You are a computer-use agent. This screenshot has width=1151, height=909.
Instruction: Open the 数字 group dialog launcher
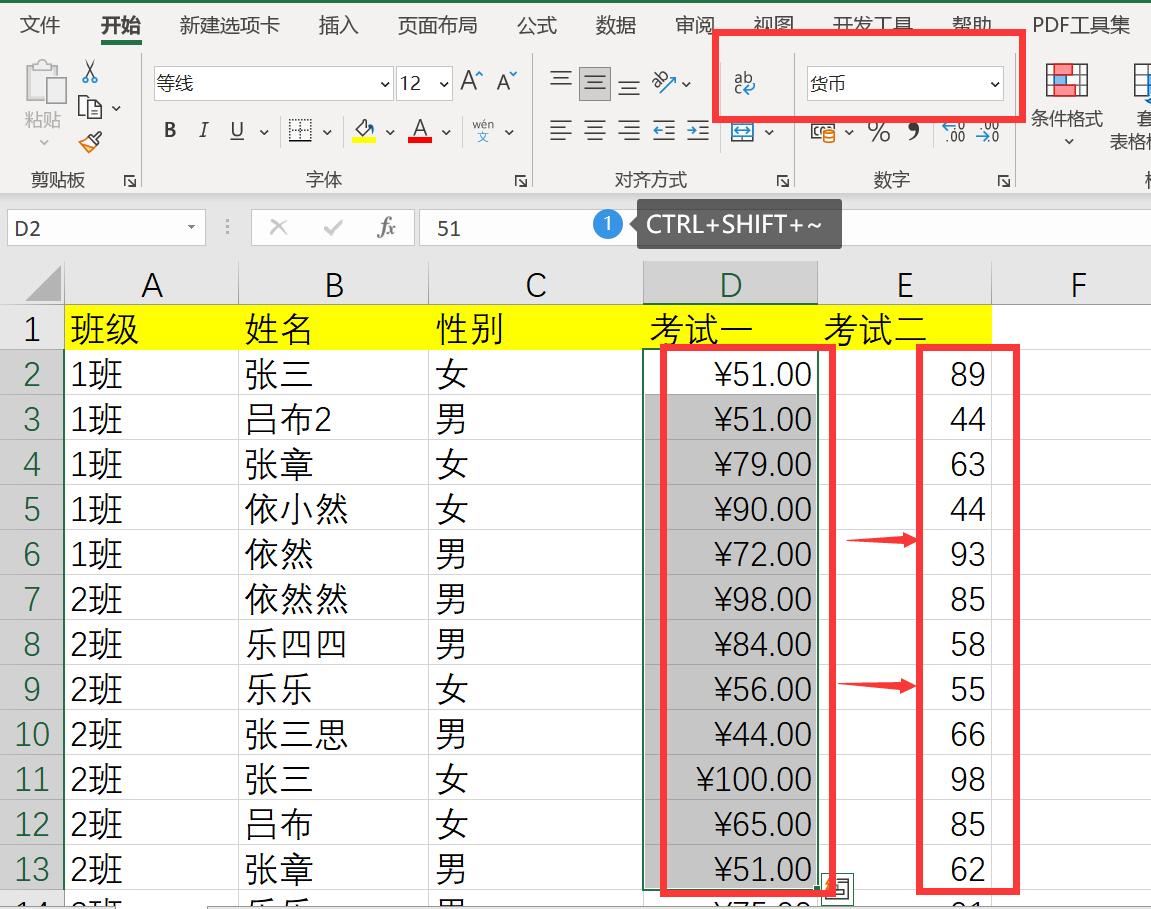tap(1003, 180)
